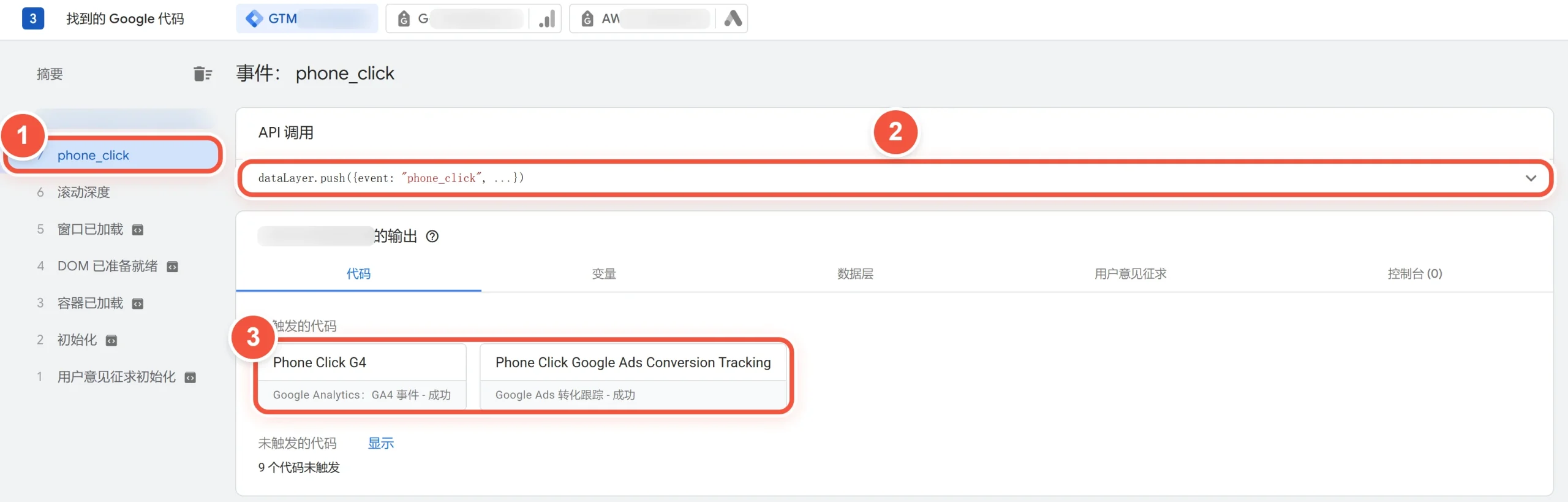Click the blue badge showing 3
The image size is (1568, 502).
[x=33, y=18]
